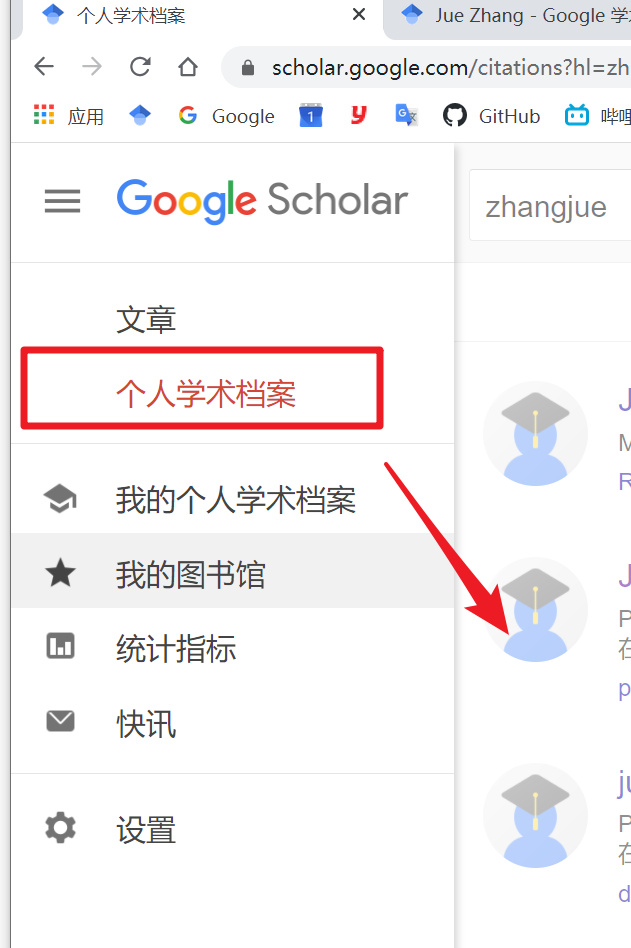Reload the current page
This screenshot has width=631, height=948.
point(140,67)
